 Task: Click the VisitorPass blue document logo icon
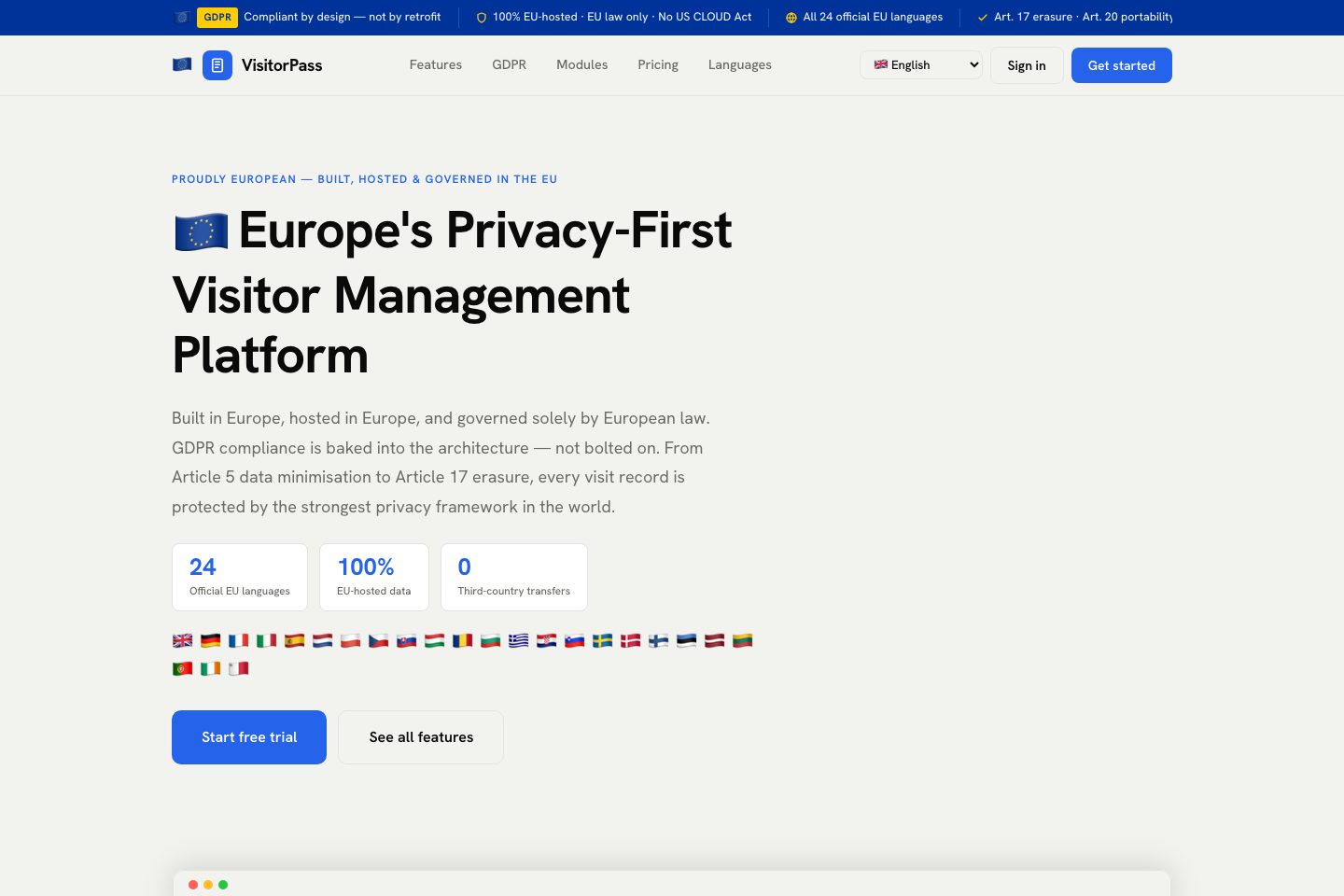pos(217,65)
